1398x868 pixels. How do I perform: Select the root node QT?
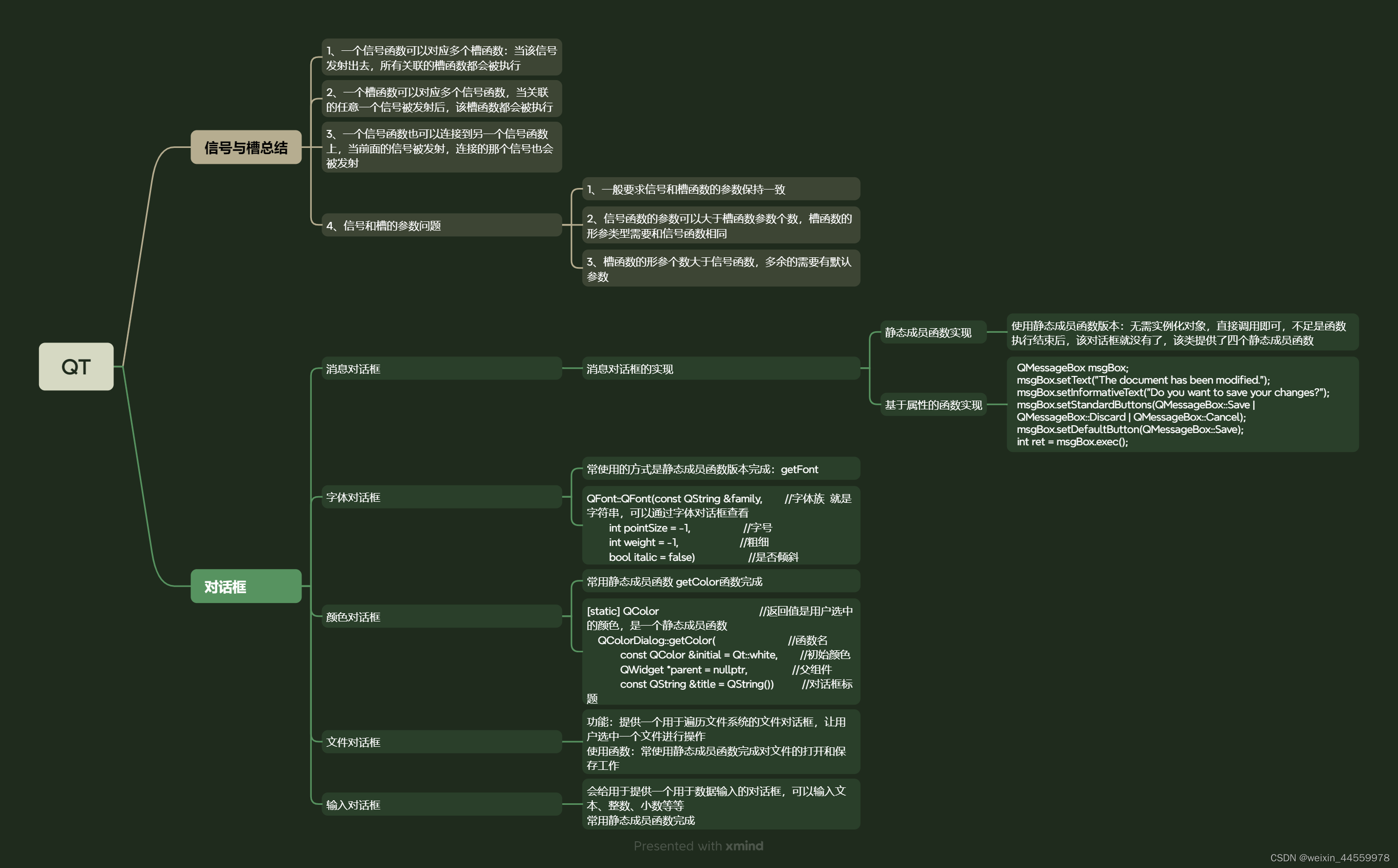coord(76,366)
